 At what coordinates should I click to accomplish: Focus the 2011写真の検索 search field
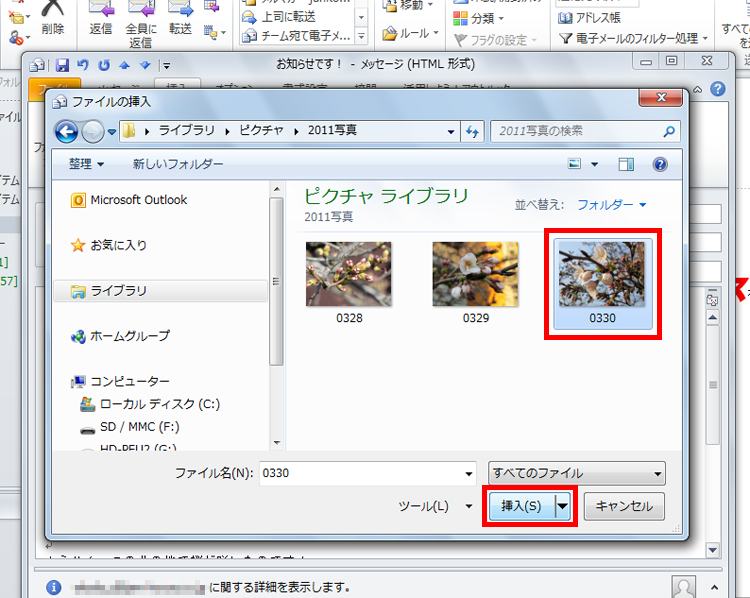point(585,131)
